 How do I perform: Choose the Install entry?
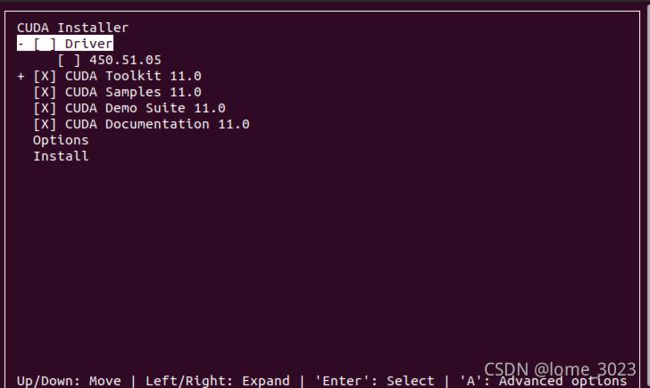61,157
